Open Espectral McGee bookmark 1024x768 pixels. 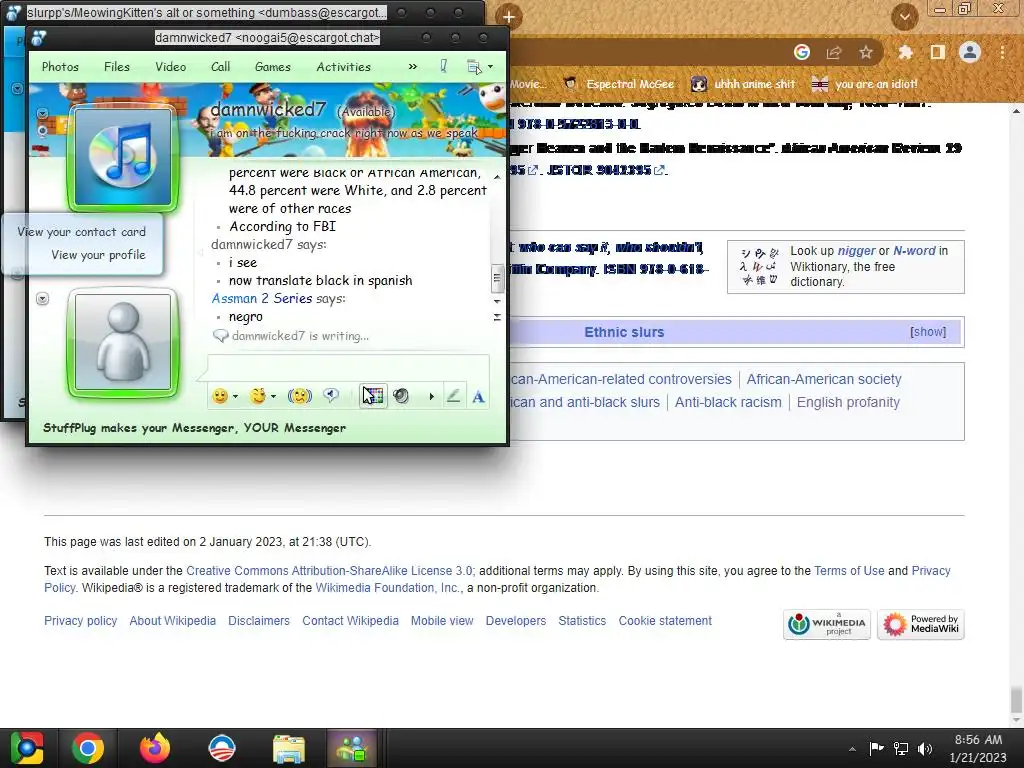[x=620, y=84]
